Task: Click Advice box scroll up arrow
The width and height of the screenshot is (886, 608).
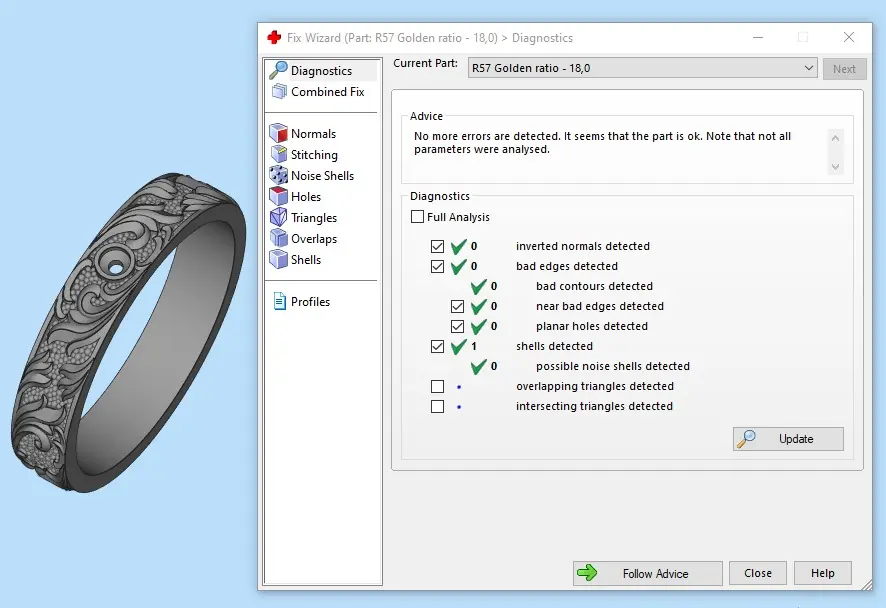Action: [x=835, y=138]
